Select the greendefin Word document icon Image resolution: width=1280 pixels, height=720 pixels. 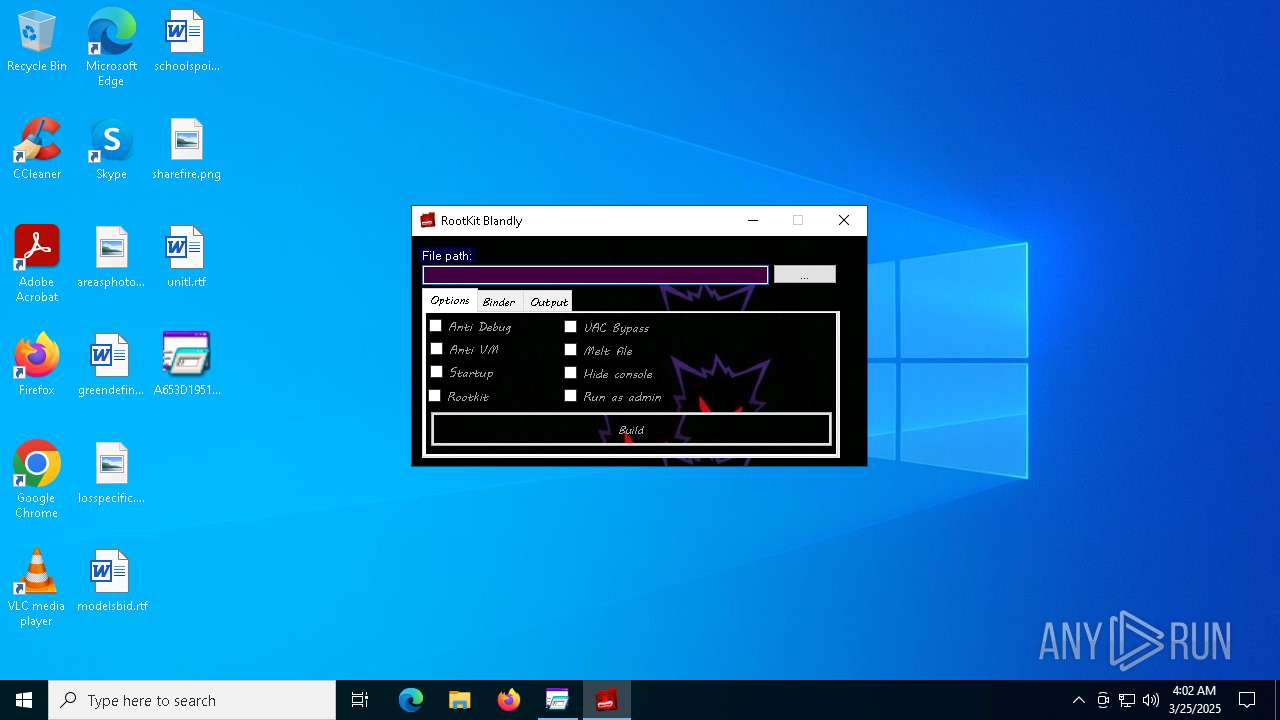tap(111, 365)
